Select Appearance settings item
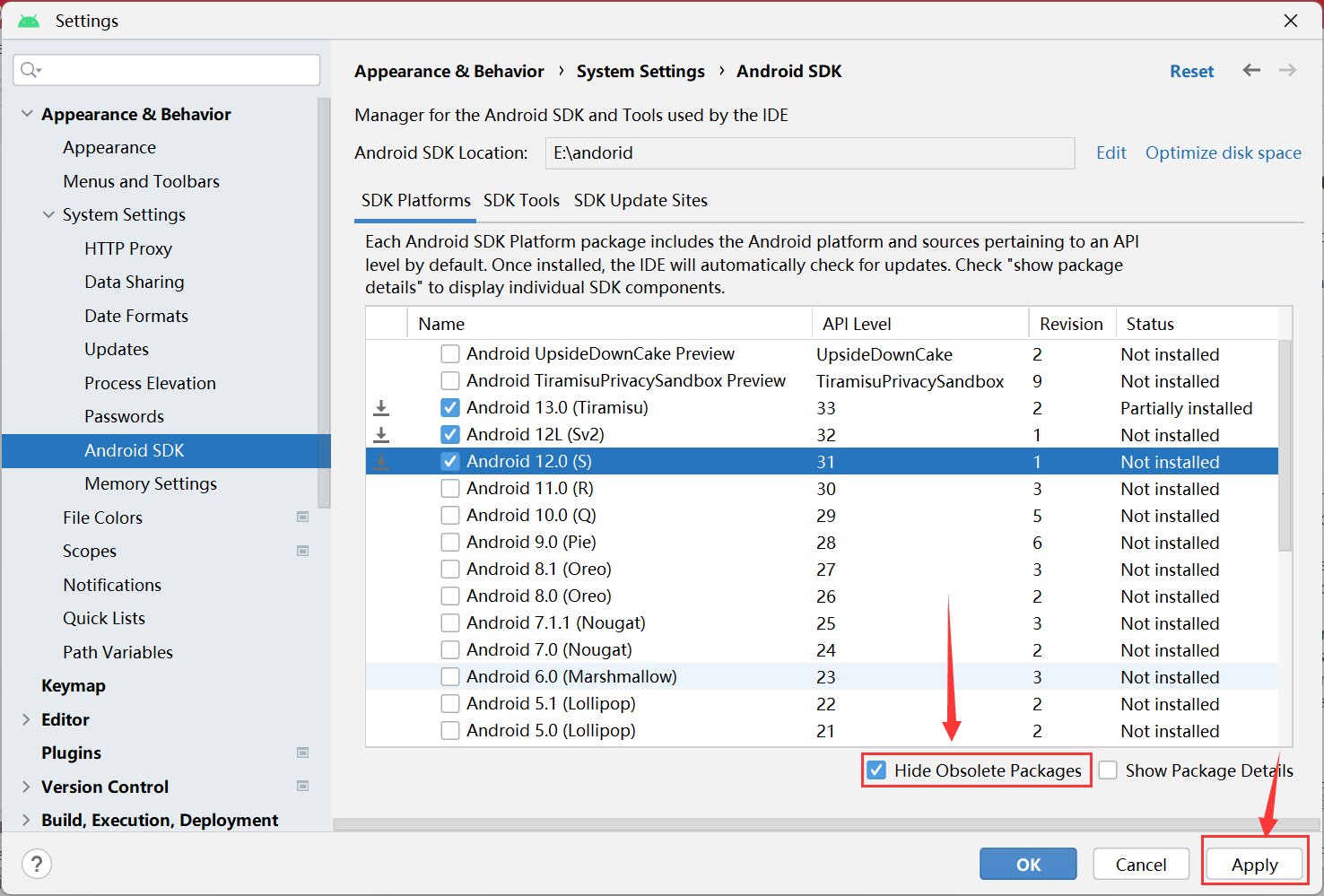The height and width of the screenshot is (896, 1324). 109,147
